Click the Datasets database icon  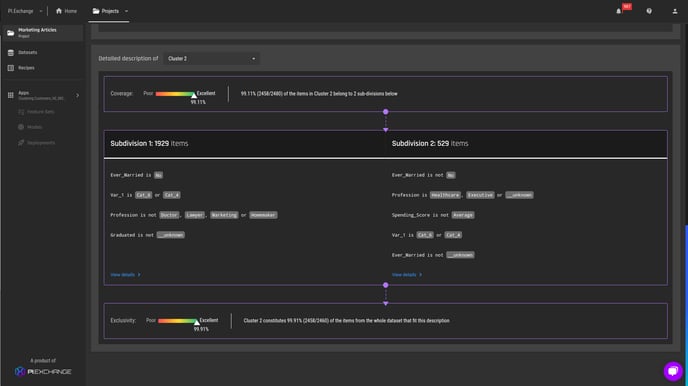point(11,53)
